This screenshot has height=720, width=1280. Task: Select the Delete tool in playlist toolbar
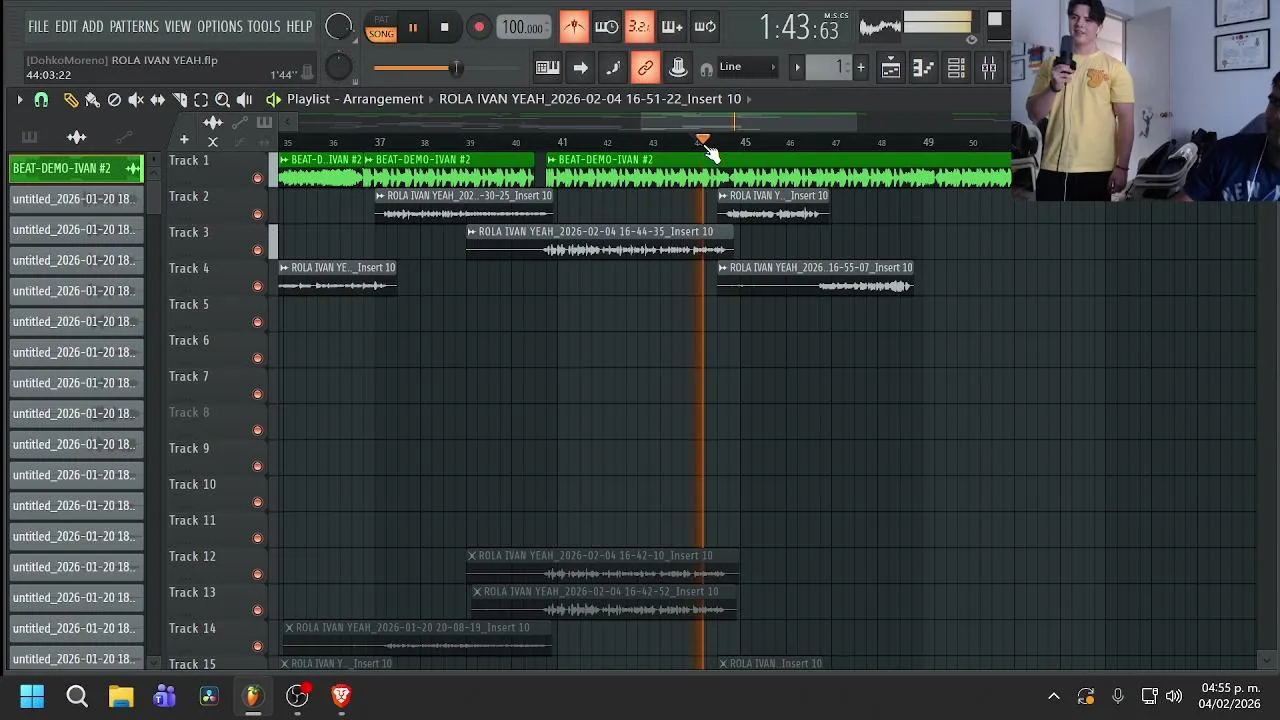coord(114,99)
